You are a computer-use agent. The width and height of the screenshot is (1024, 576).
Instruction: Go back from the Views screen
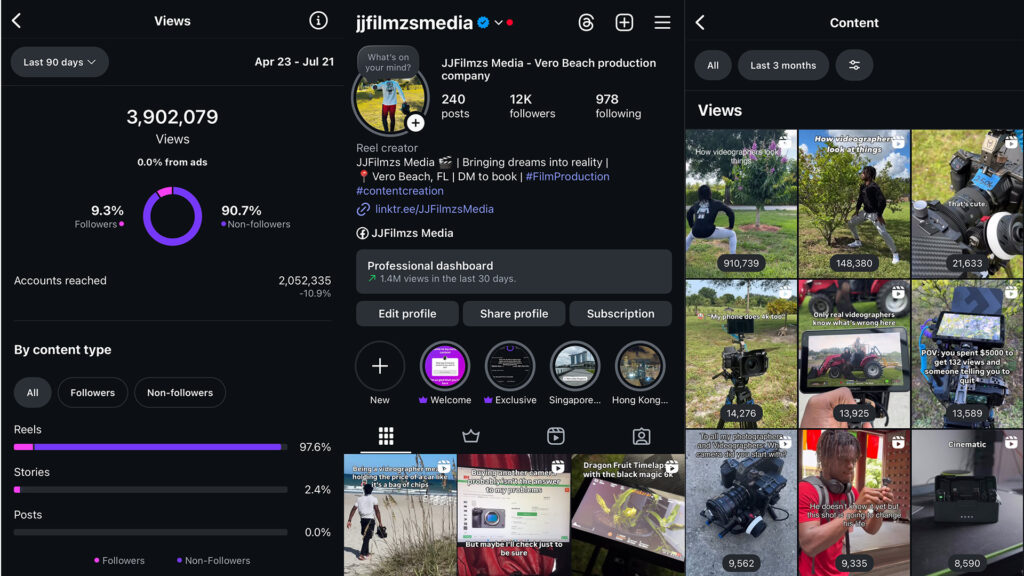click(x=16, y=21)
